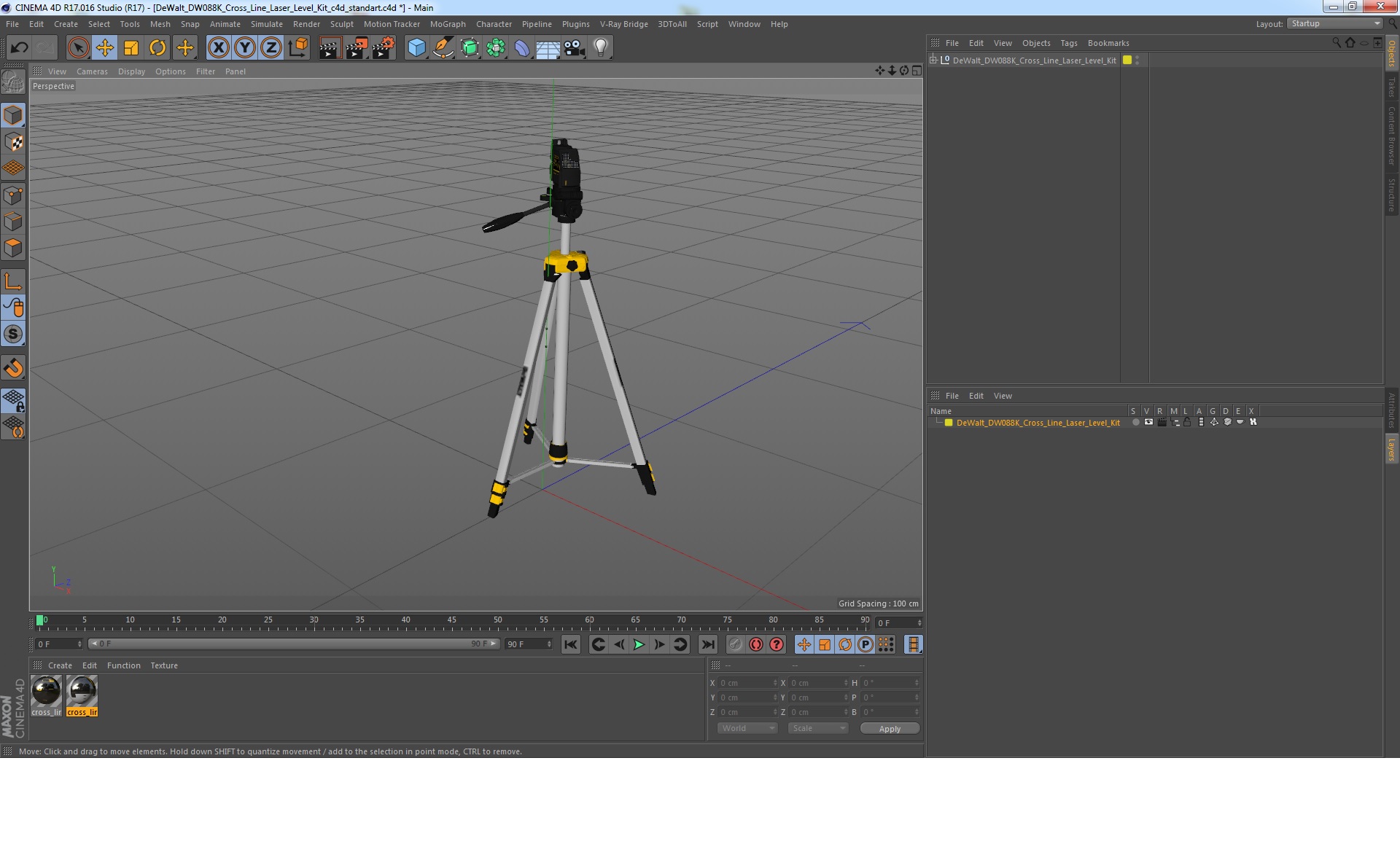The width and height of the screenshot is (1400, 844).
Task: Toggle layer View eye icon
Action: [x=1148, y=422]
